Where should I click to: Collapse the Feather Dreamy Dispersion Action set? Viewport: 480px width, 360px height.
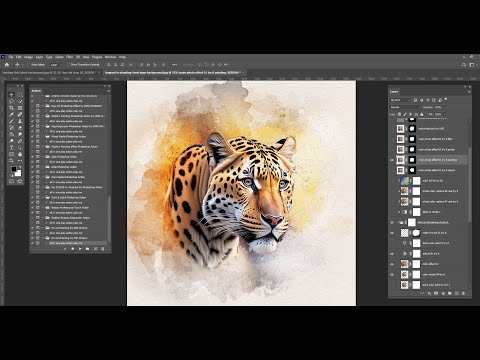click(43, 218)
